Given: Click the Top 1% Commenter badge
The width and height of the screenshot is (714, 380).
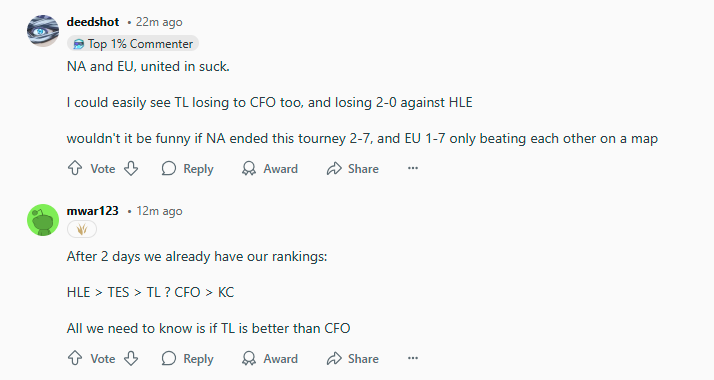Looking at the screenshot, I should click(133, 44).
